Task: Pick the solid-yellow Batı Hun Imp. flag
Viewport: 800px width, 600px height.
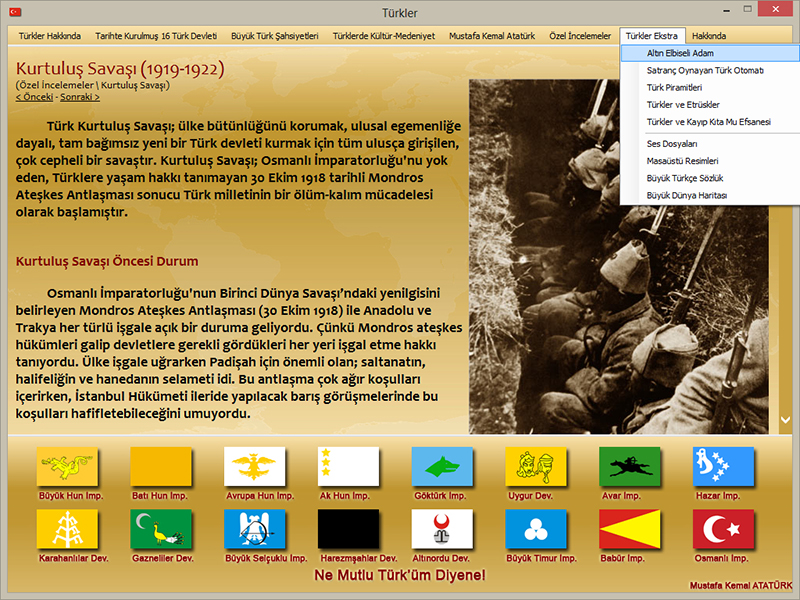Action: (x=161, y=466)
